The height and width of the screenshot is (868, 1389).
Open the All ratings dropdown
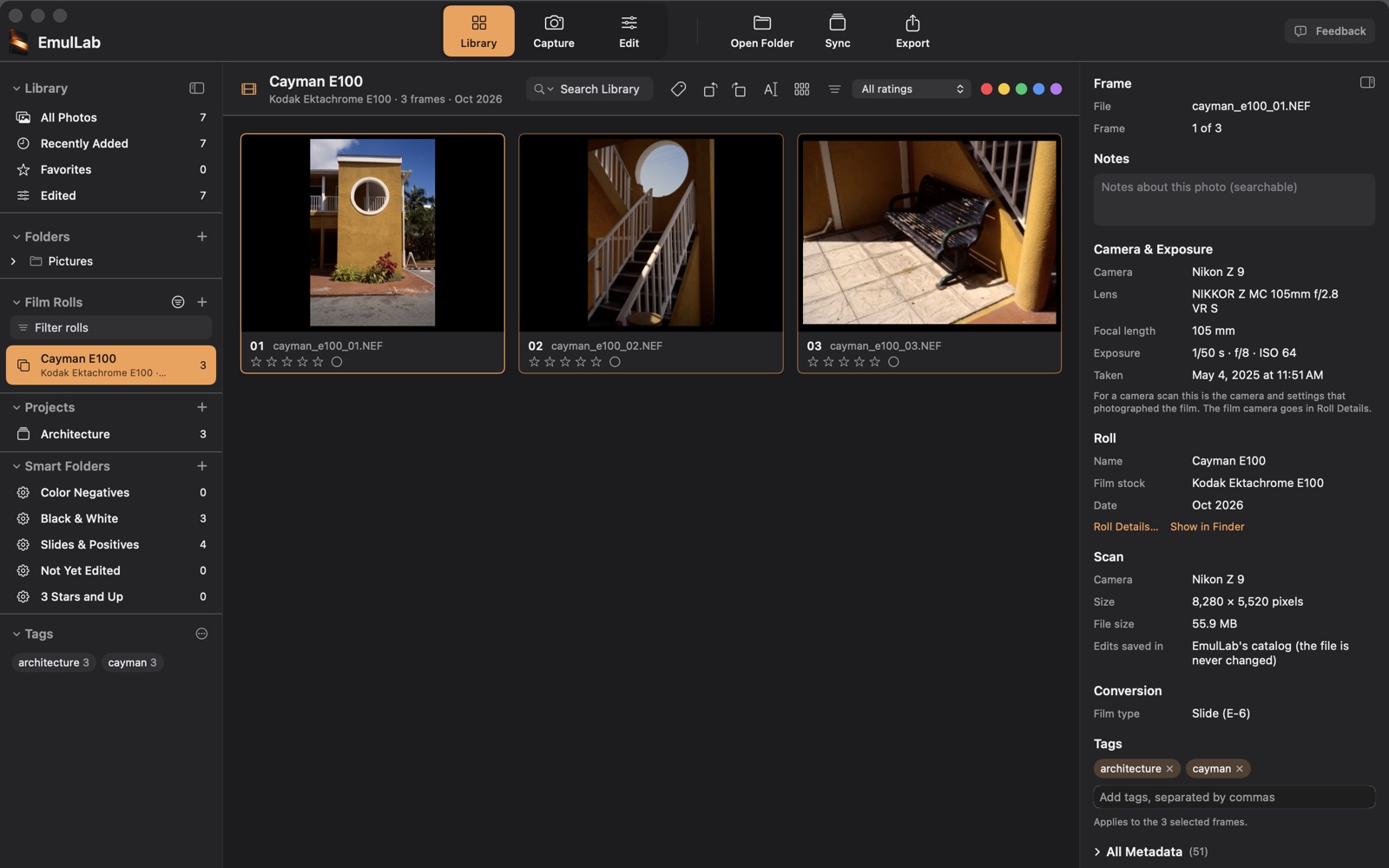point(912,89)
